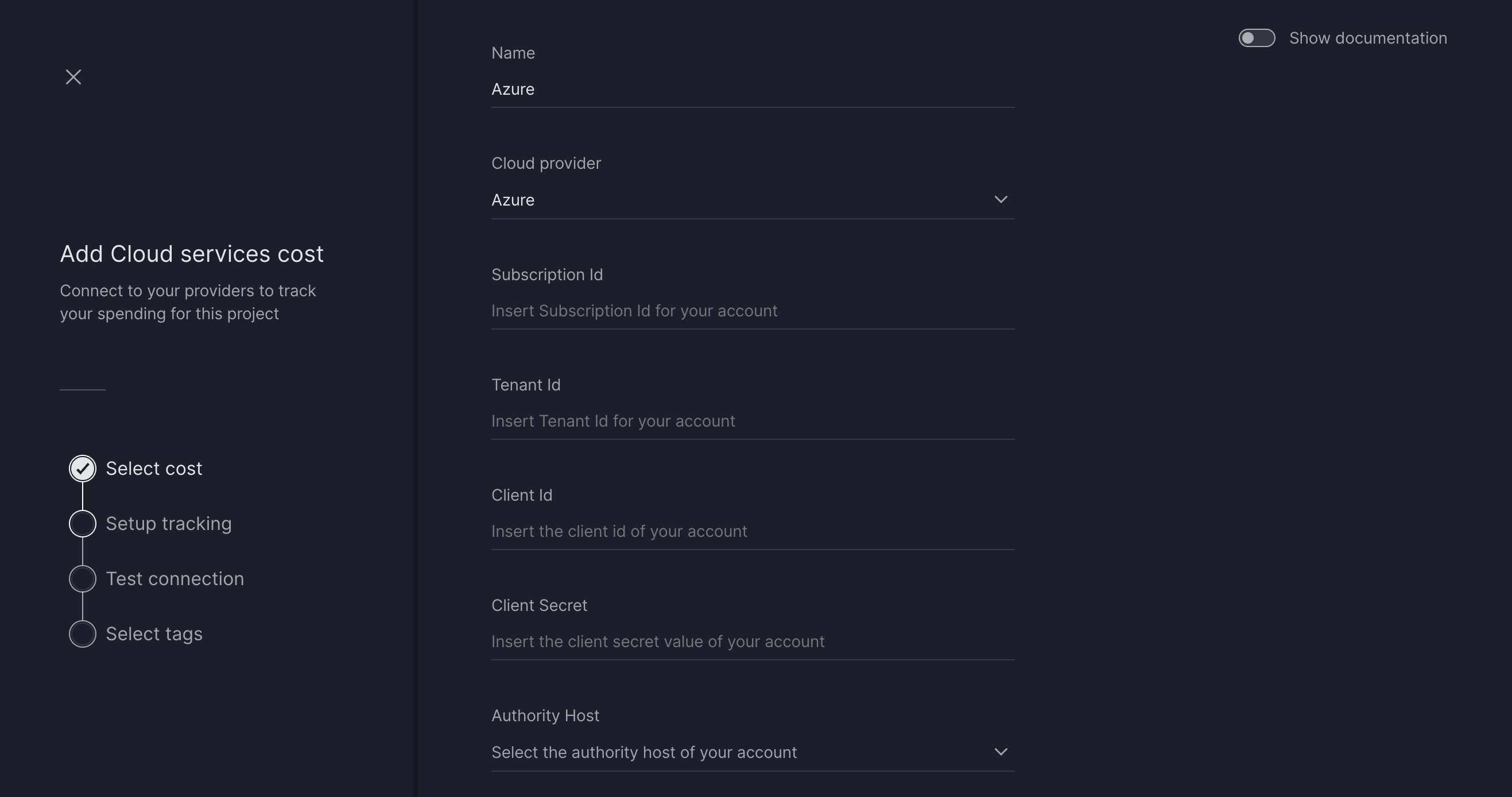Enable the Show documentation toggle
This screenshot has width=1512, height=797.
pyautogui.click(x=1256, y=37)
